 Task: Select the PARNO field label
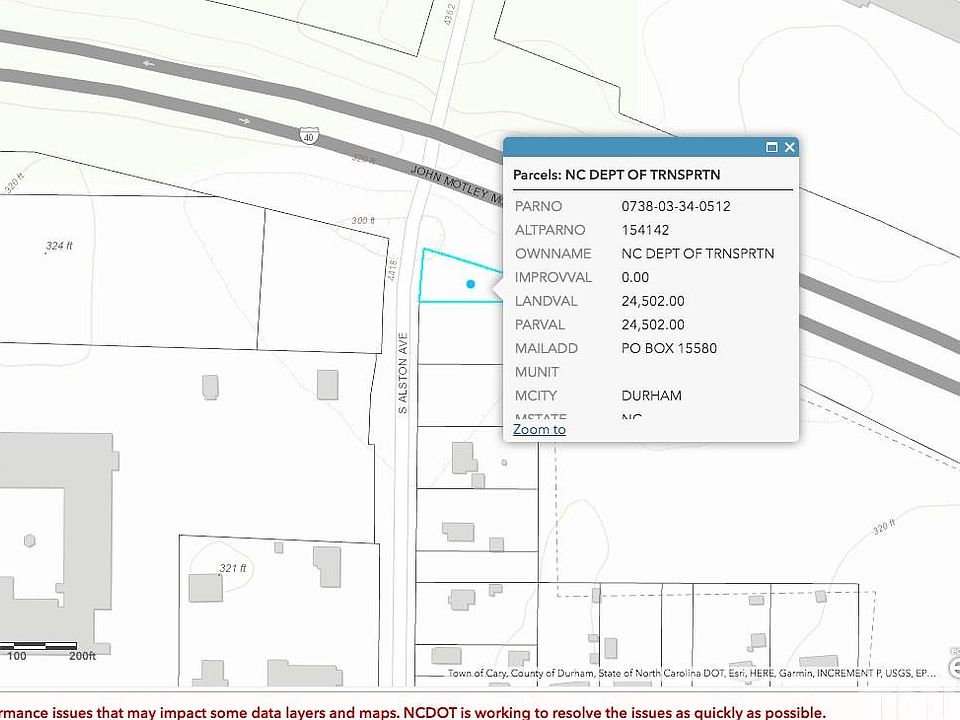538,206
